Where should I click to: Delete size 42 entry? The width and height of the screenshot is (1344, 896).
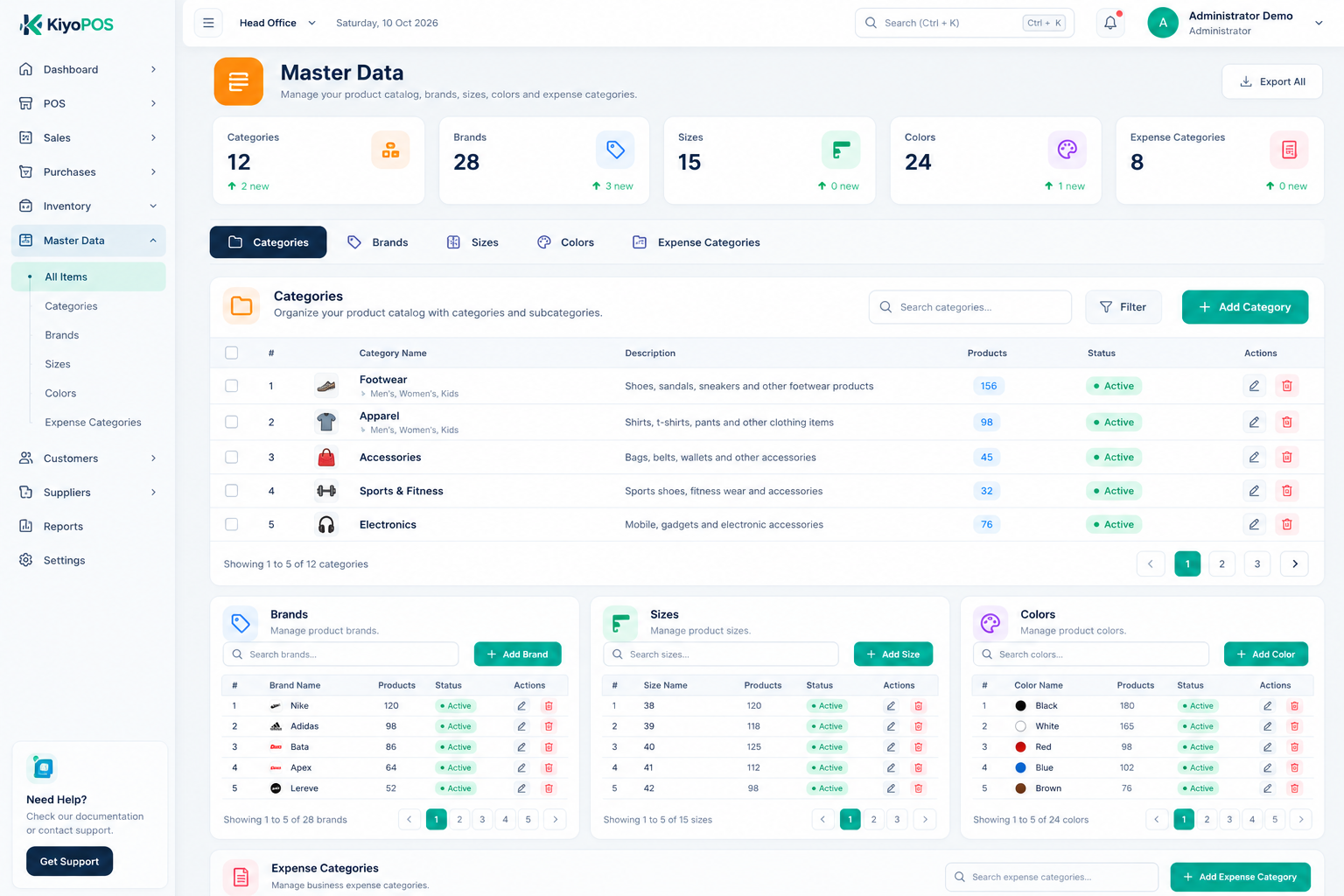pos(918,788)
